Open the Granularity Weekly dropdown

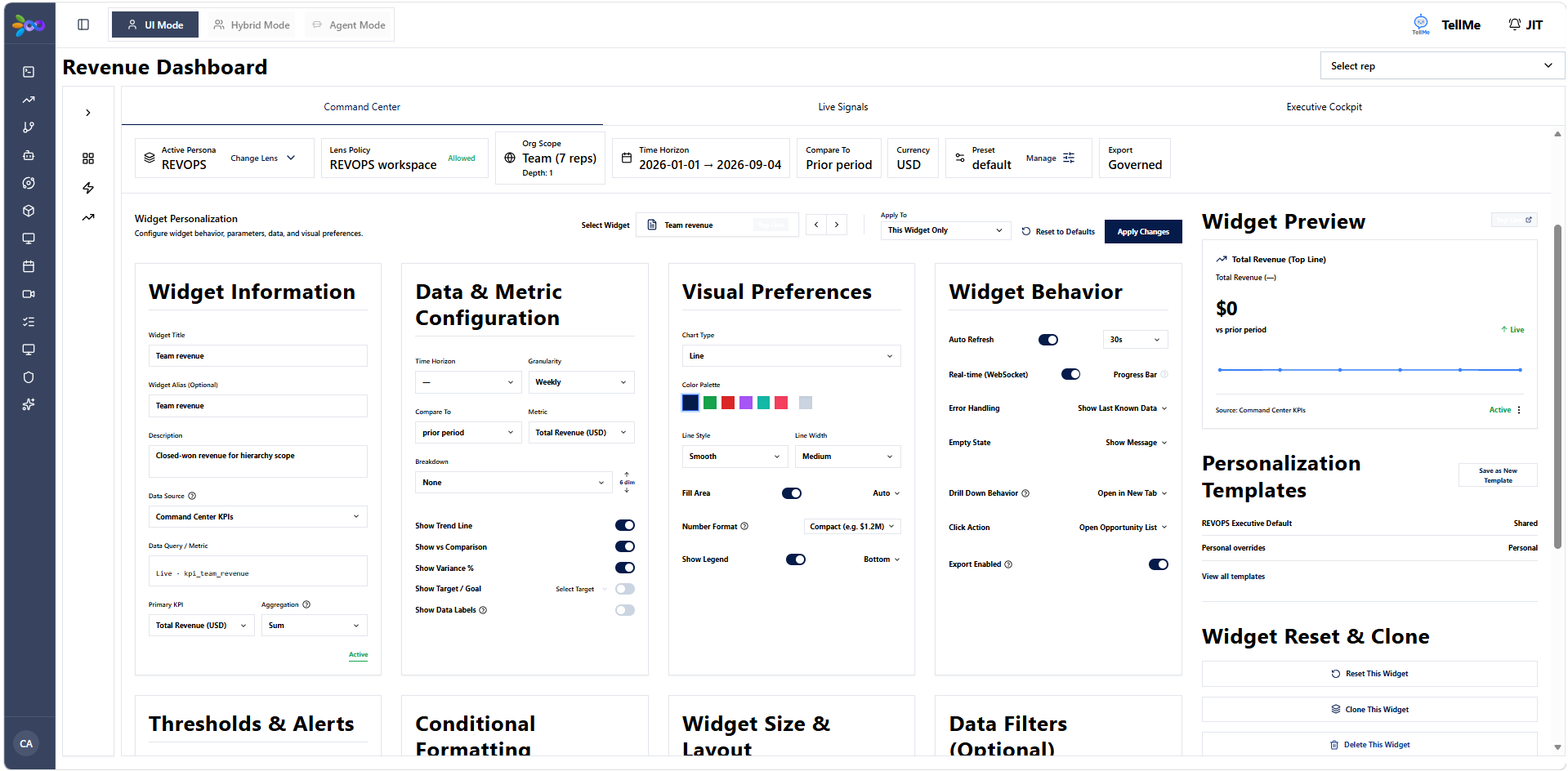coord(581,382)
